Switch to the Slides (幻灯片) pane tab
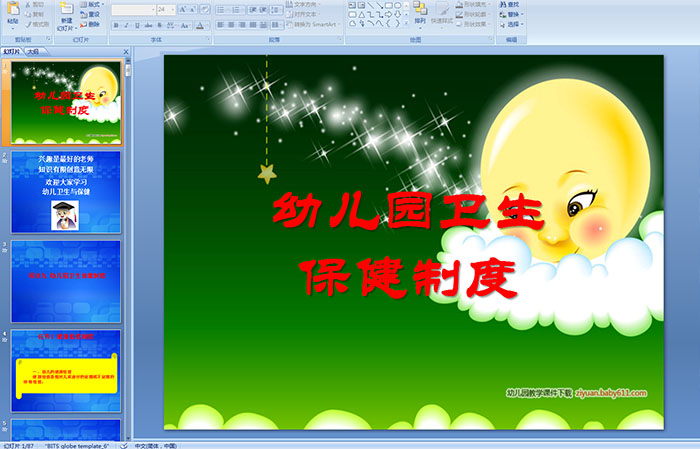Viewport: 700px width, 449px height. tap(11, 52)
